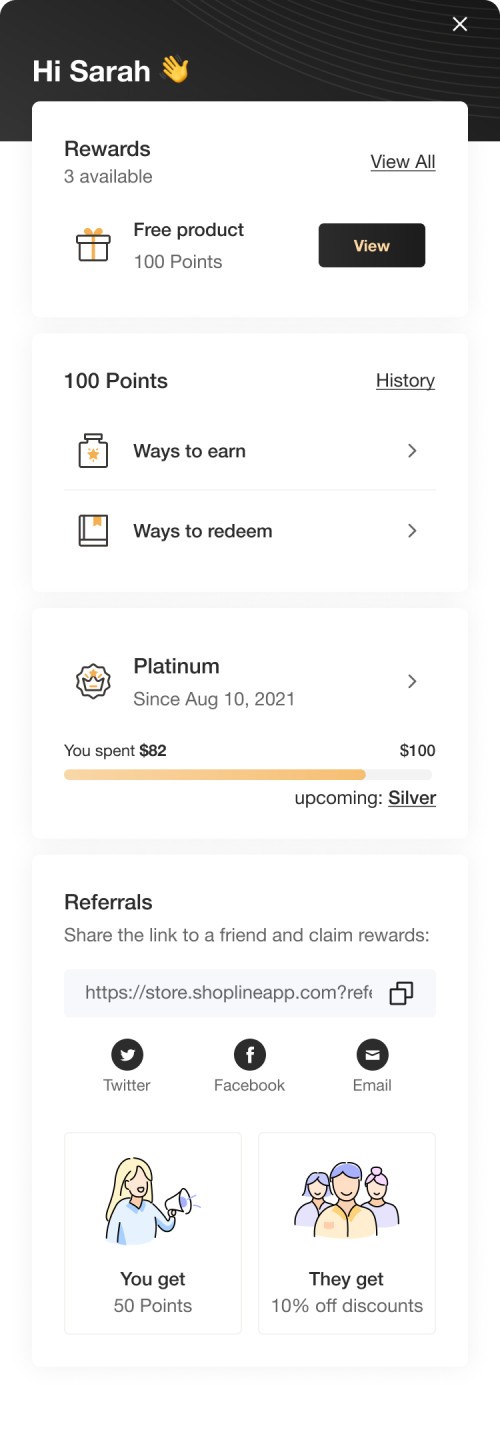Open the Ways to redeem row

pos(250,531)
